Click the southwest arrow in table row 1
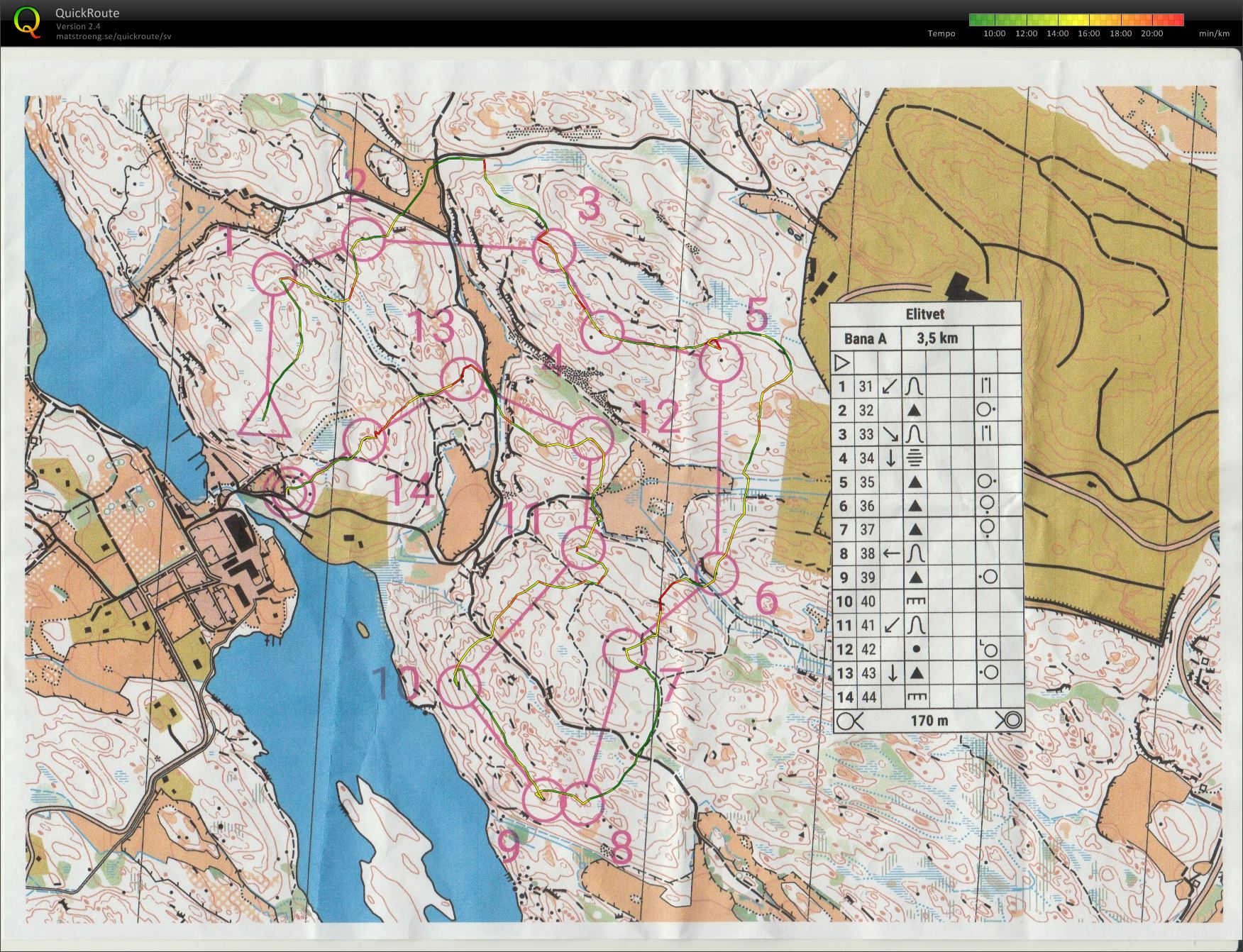This screenshot has height=952, width=1243. click(x=890, y=387)
